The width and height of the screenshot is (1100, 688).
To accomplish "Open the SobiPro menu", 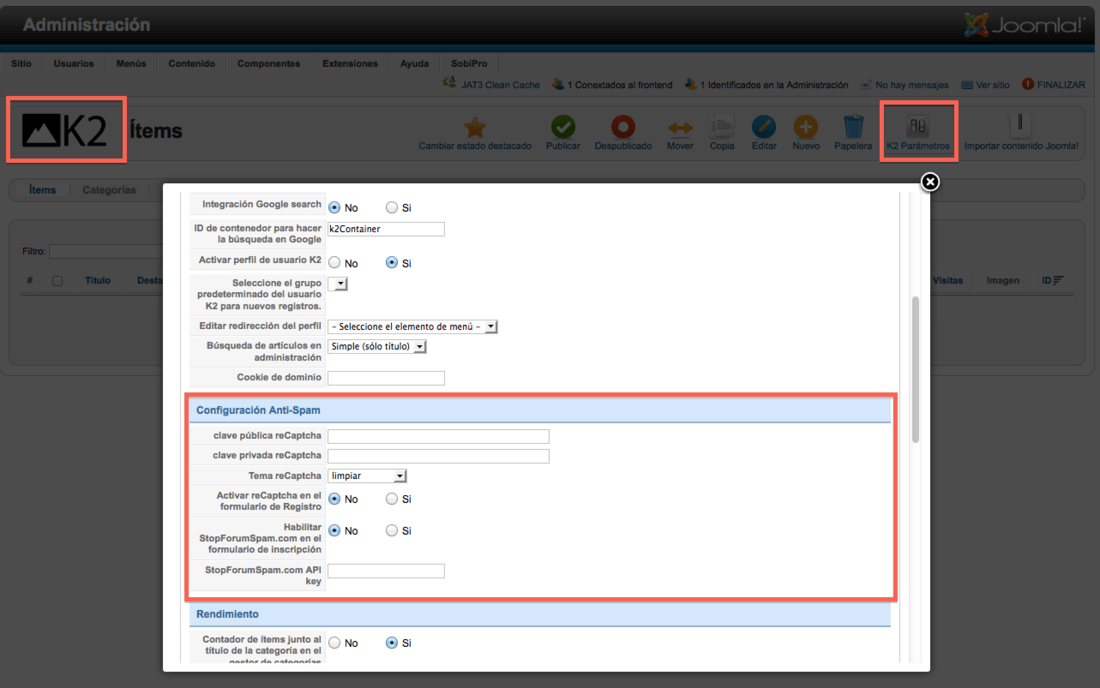I will (469, 63).
